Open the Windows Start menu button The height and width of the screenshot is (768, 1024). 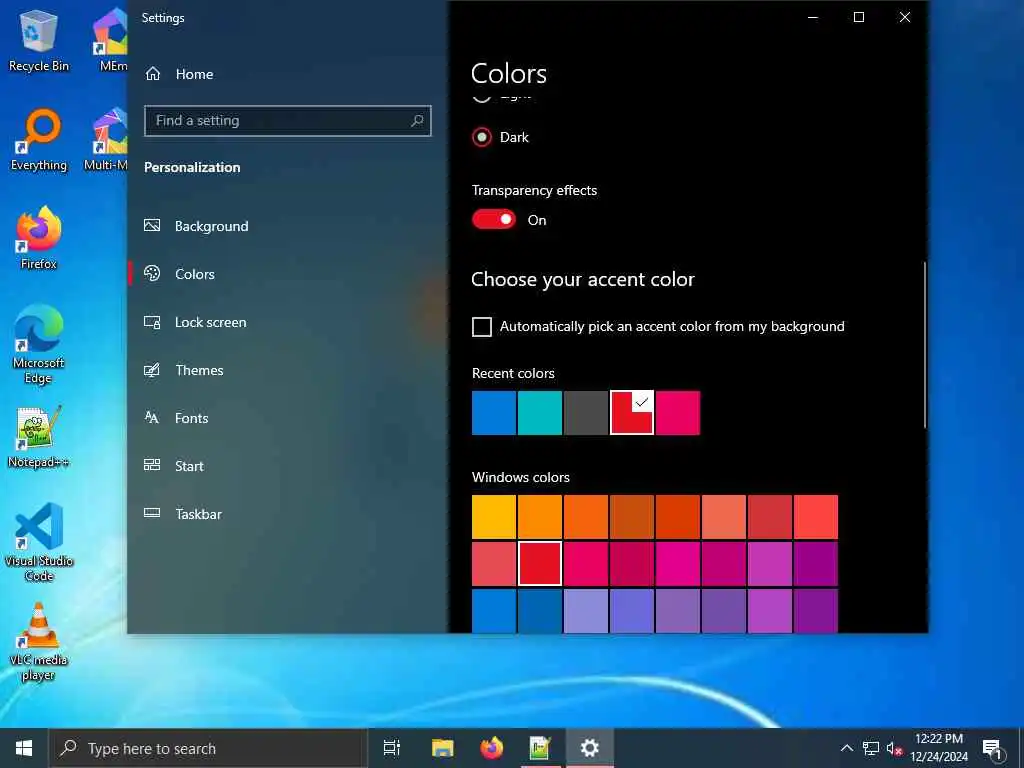pos(24,748)
